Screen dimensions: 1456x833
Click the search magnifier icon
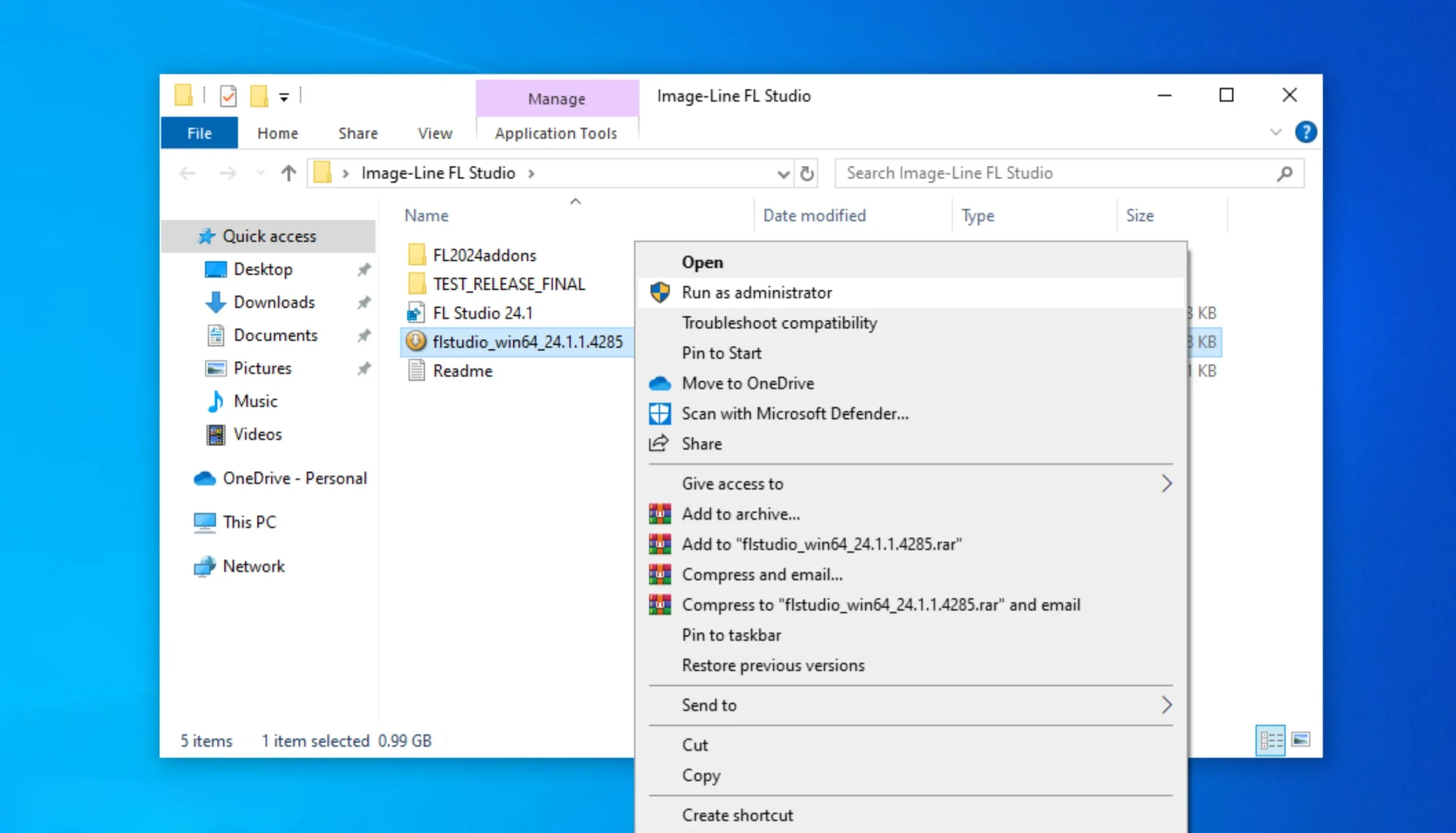[1284, 173]
